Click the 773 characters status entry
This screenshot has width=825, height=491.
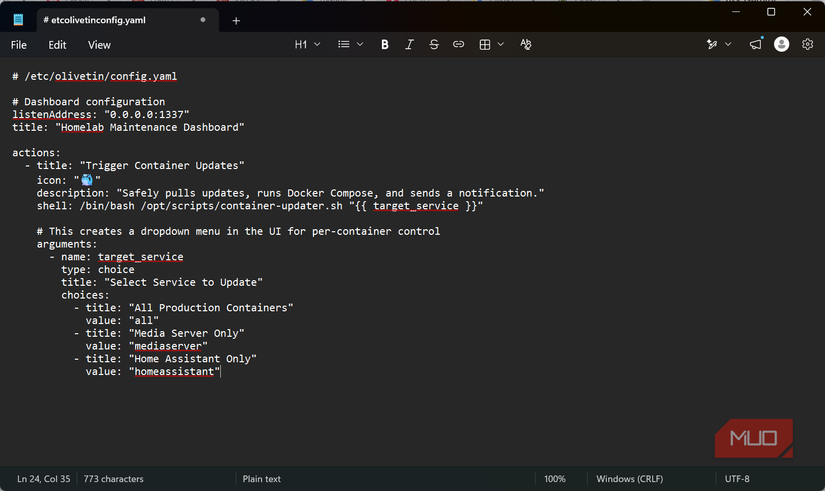pos(113,479)
